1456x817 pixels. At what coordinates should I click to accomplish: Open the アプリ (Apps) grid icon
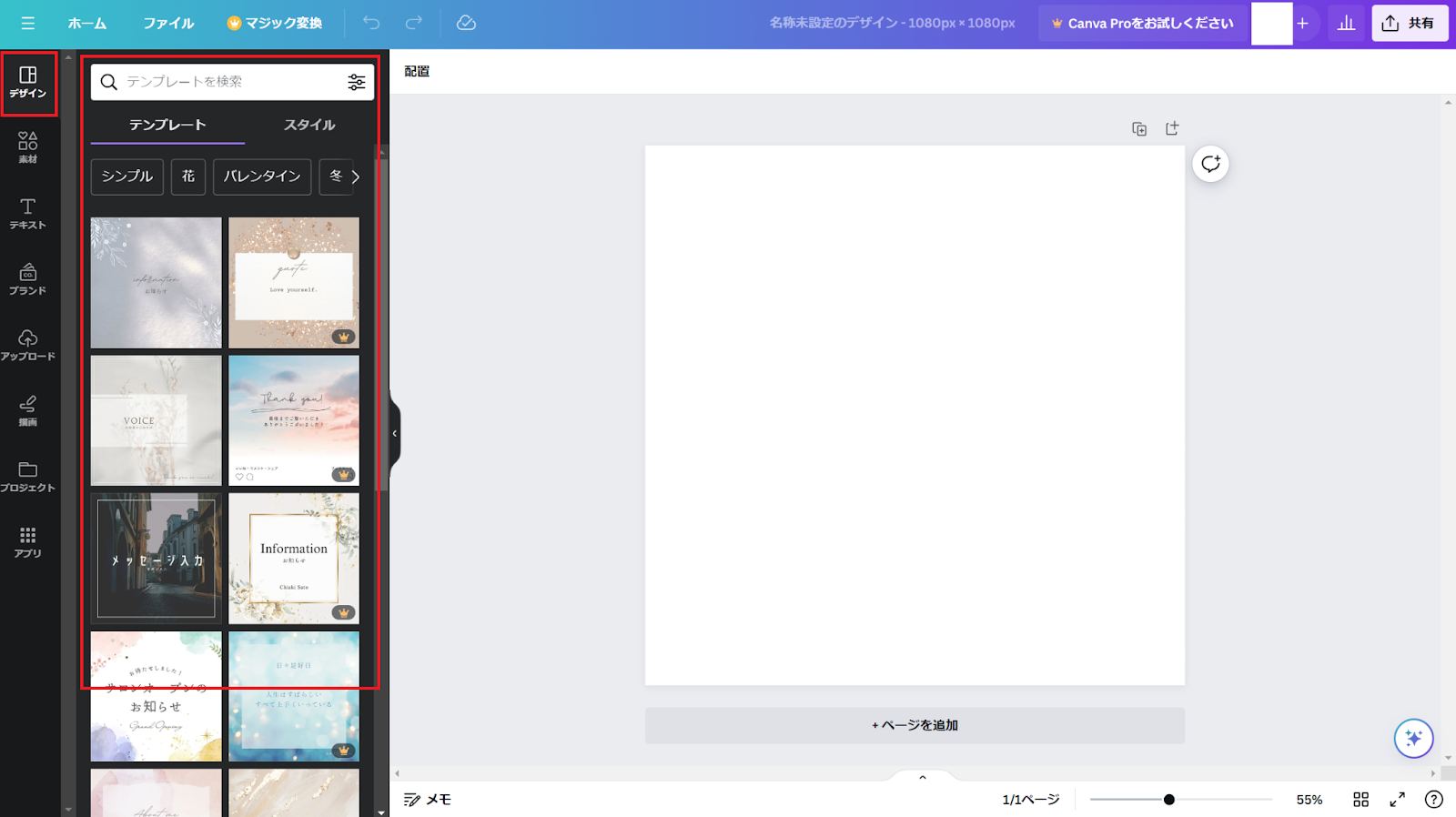(x=28, y=541)
